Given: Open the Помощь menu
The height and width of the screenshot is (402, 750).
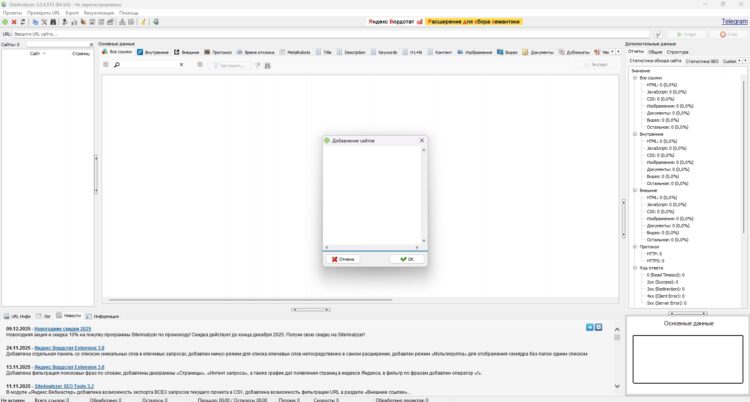Looking at the screenshot, I should pyautogui.click(x=129, y=13).
